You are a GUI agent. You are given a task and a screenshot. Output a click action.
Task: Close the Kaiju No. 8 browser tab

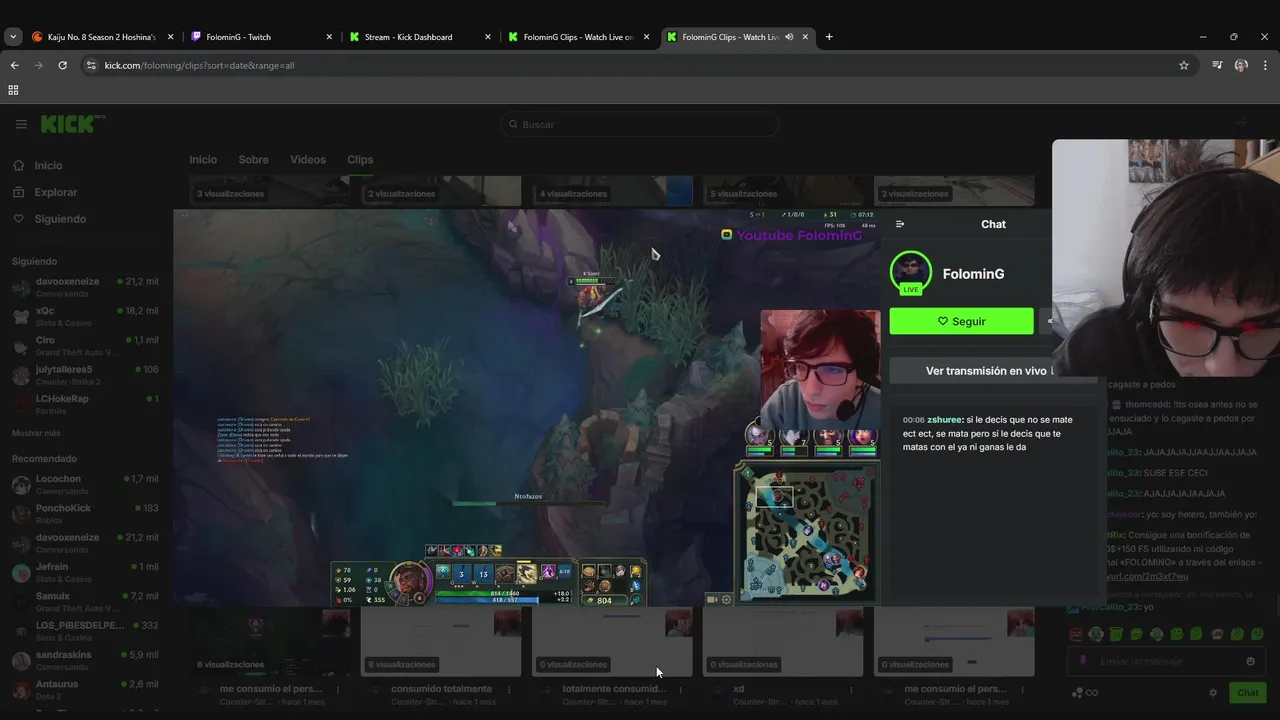point(170,37)
